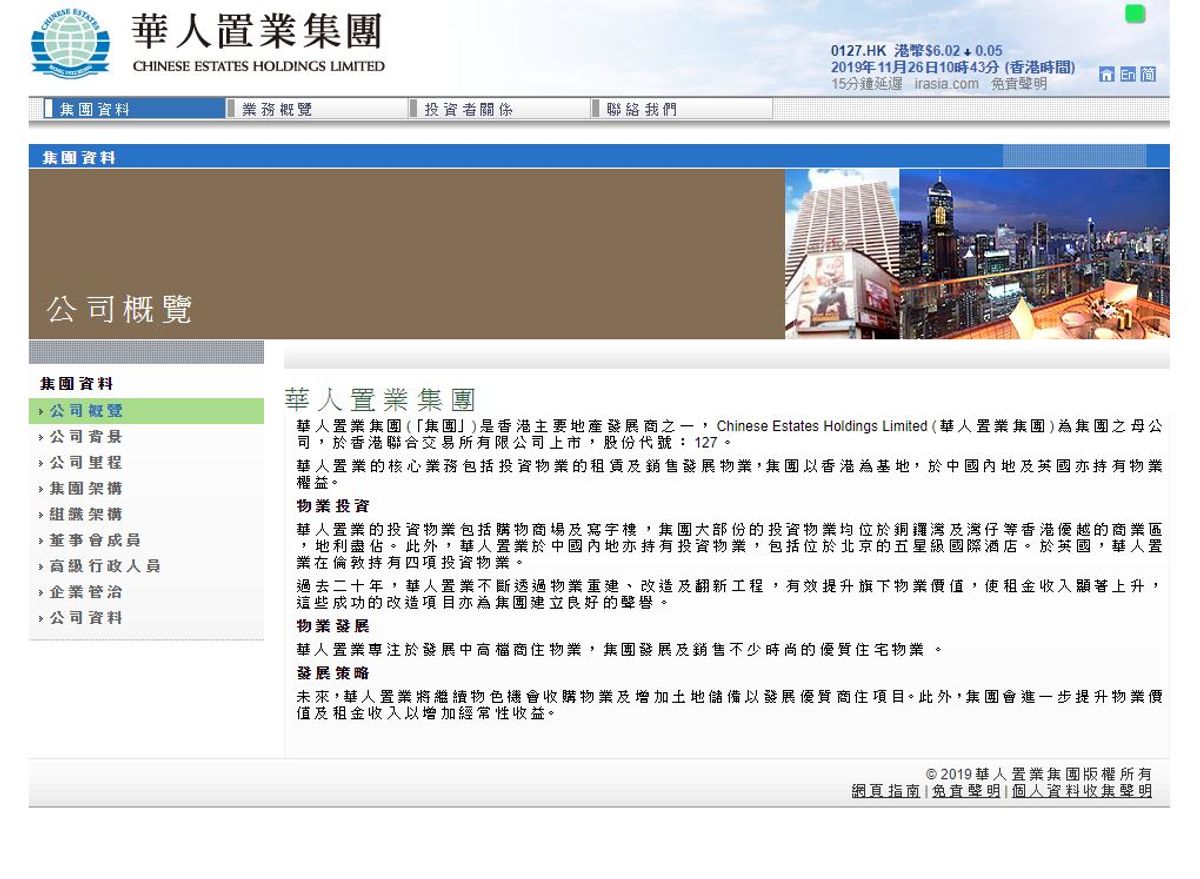Screen dimensions: 1200x879
Task: Click the 集團資料 sidebar section header
Action: pyautogui.click(x=77, y=384)
